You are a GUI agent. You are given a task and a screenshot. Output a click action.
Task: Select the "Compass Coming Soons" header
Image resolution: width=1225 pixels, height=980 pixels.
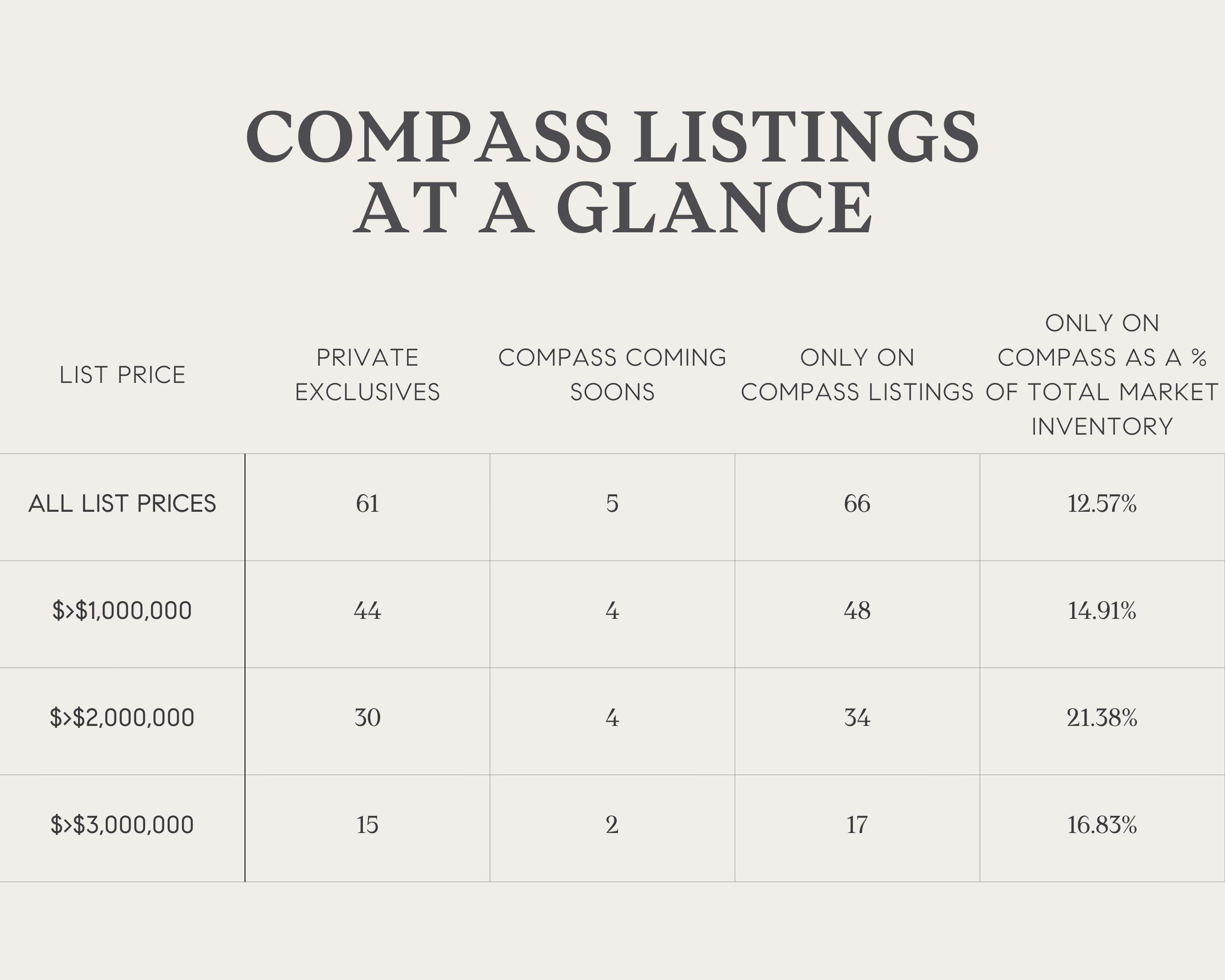coord(612,375)
